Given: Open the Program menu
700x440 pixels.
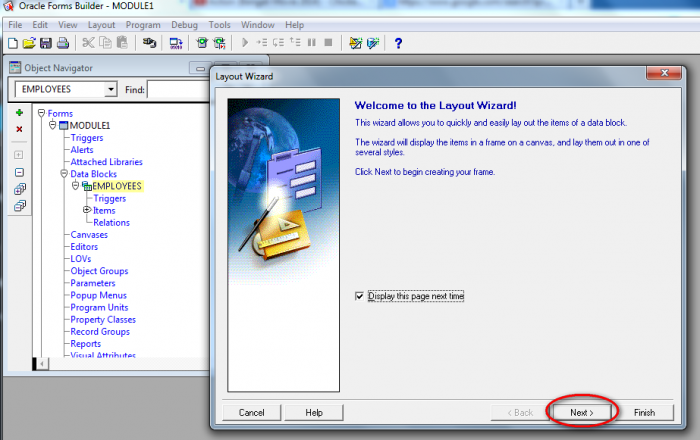Looking at the screenshot, I should [143, 25].
